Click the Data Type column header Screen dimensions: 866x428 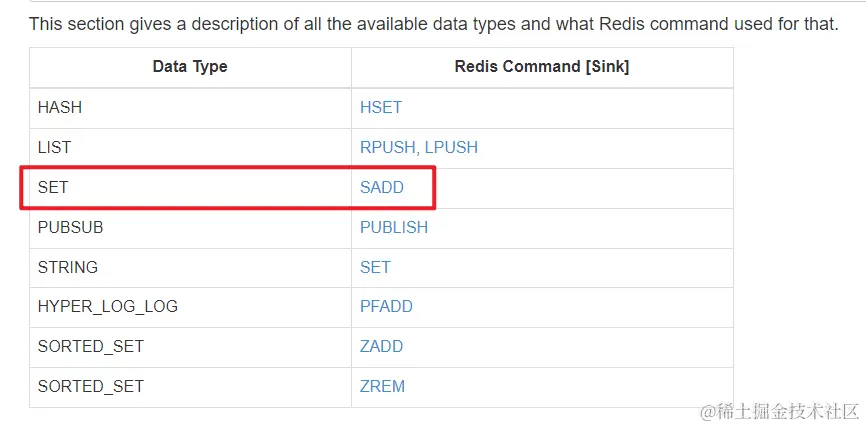(x=190, y=67)
